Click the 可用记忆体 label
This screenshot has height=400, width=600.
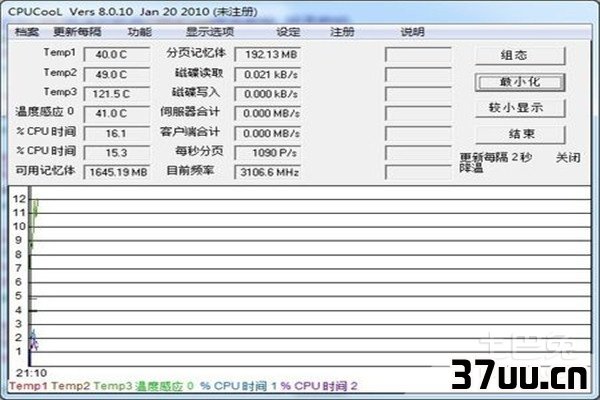click(x=45, y=170)
